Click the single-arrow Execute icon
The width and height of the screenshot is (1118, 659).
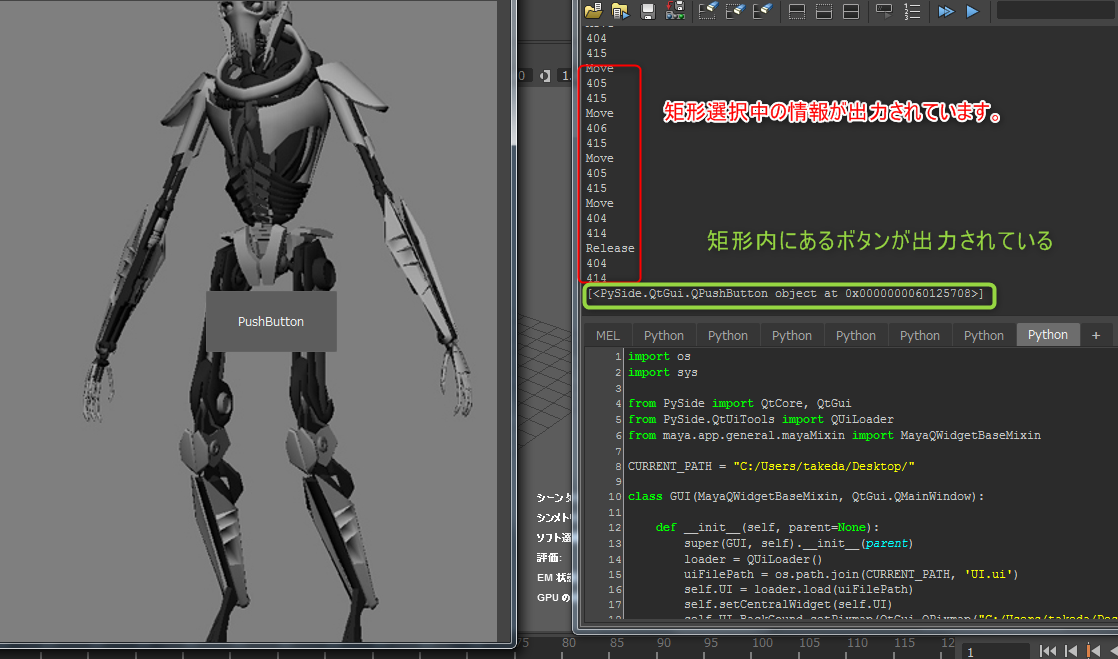[972, 11]
